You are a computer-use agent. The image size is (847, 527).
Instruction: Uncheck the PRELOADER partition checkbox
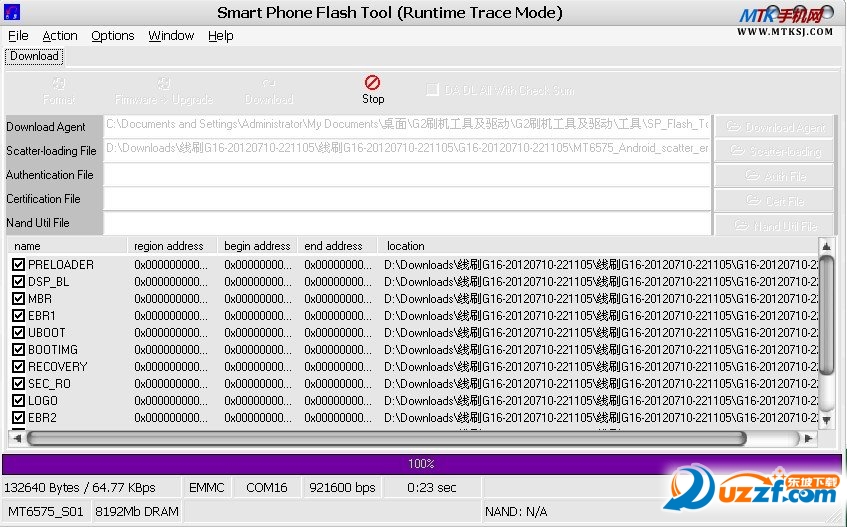pyautogui.click(x=18, y=265)
